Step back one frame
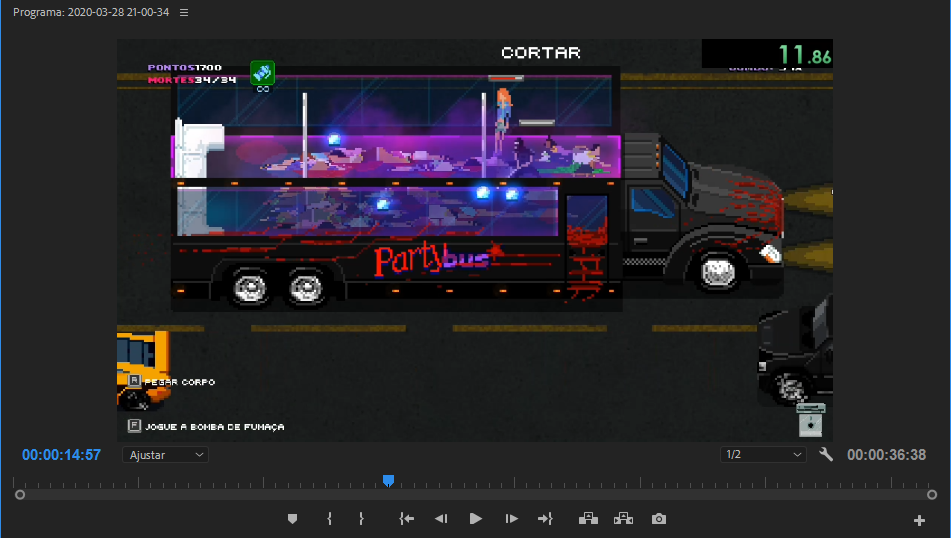 [x=441, y=519]
